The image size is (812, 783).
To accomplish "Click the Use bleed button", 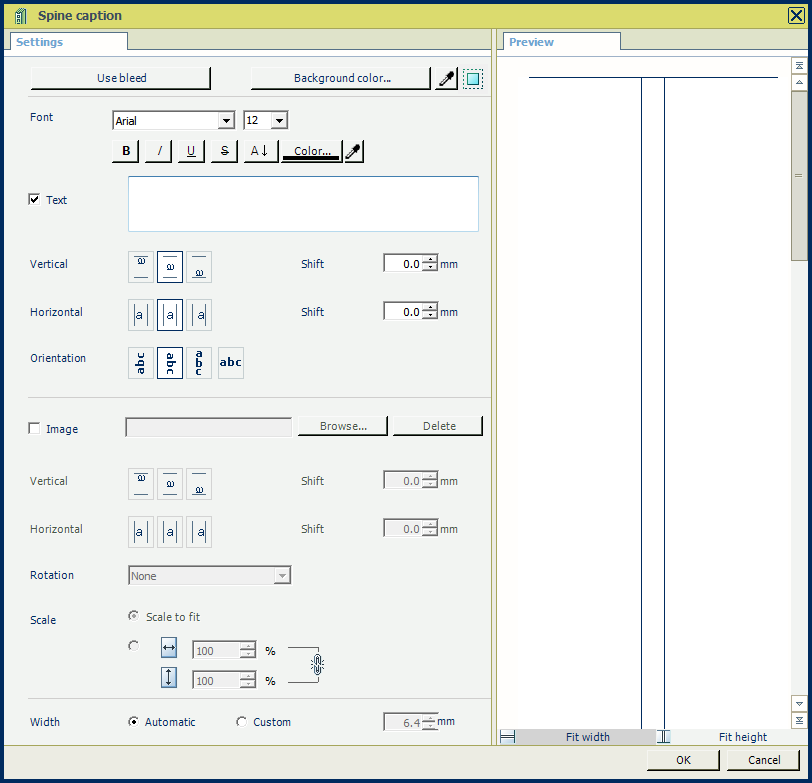I will pos(121,78).
